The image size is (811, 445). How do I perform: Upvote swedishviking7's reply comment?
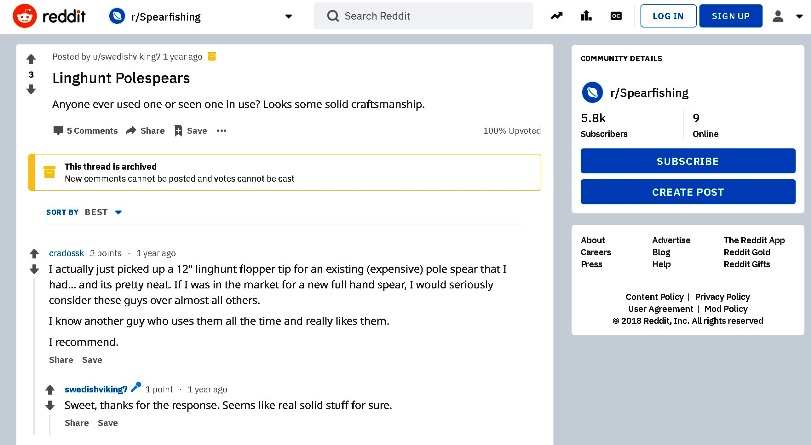(x=50, y=390)
